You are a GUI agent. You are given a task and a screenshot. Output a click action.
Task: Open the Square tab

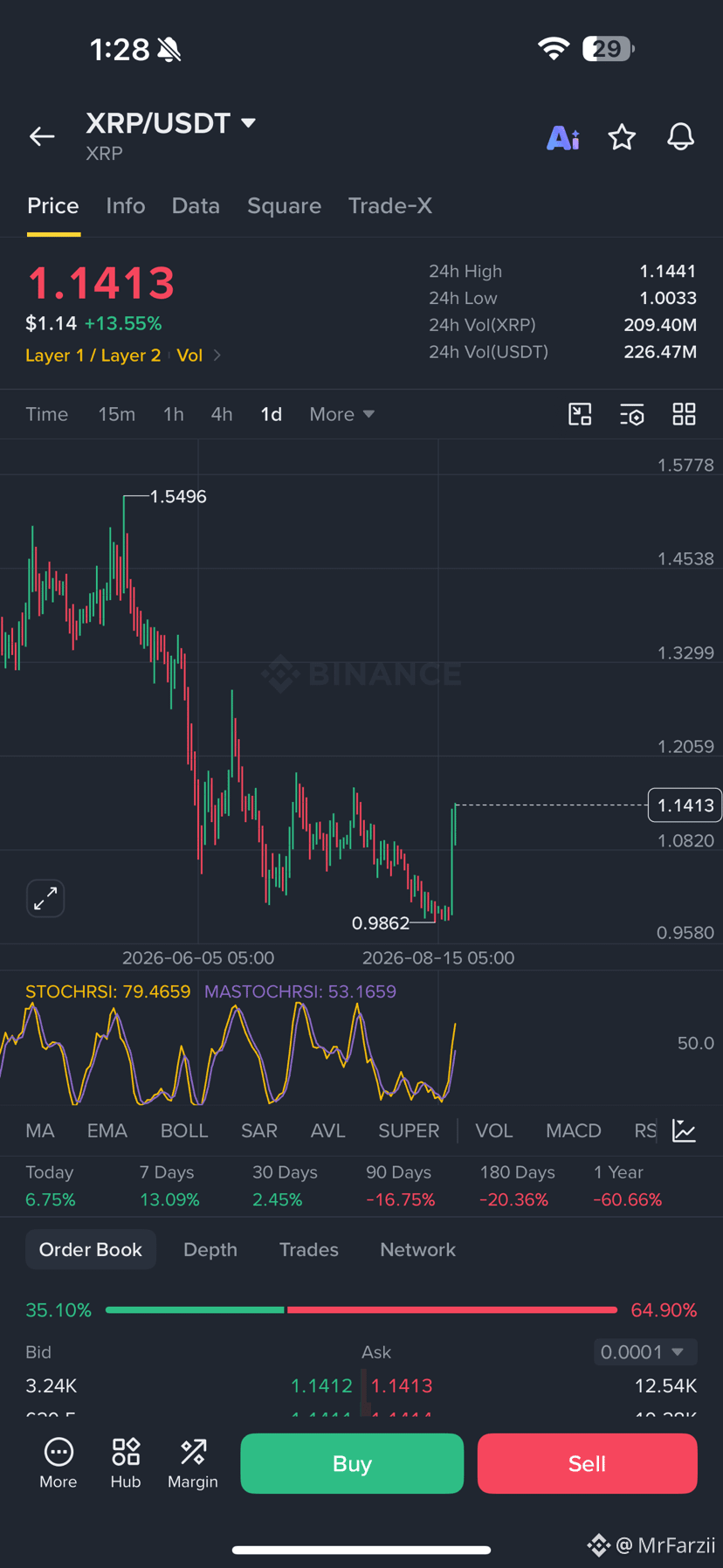(284, 205)
